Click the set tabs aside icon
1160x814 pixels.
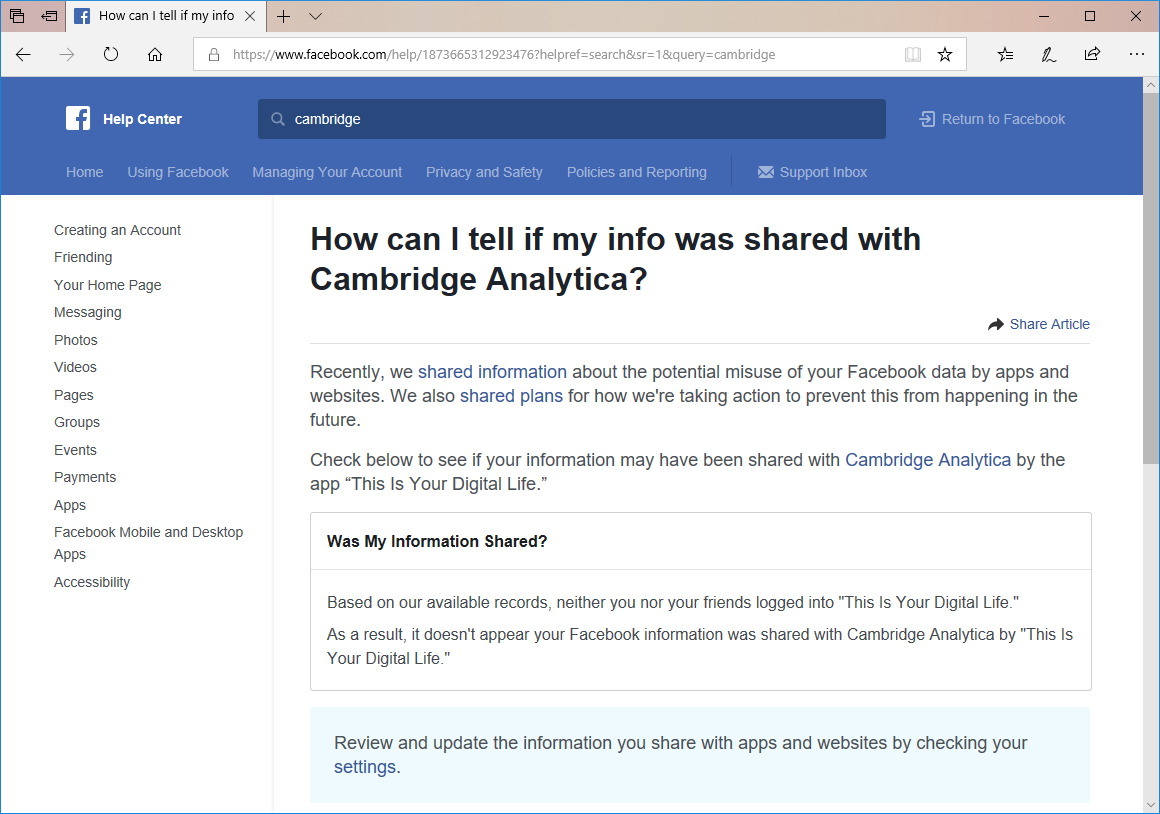(x=50, y=16)
